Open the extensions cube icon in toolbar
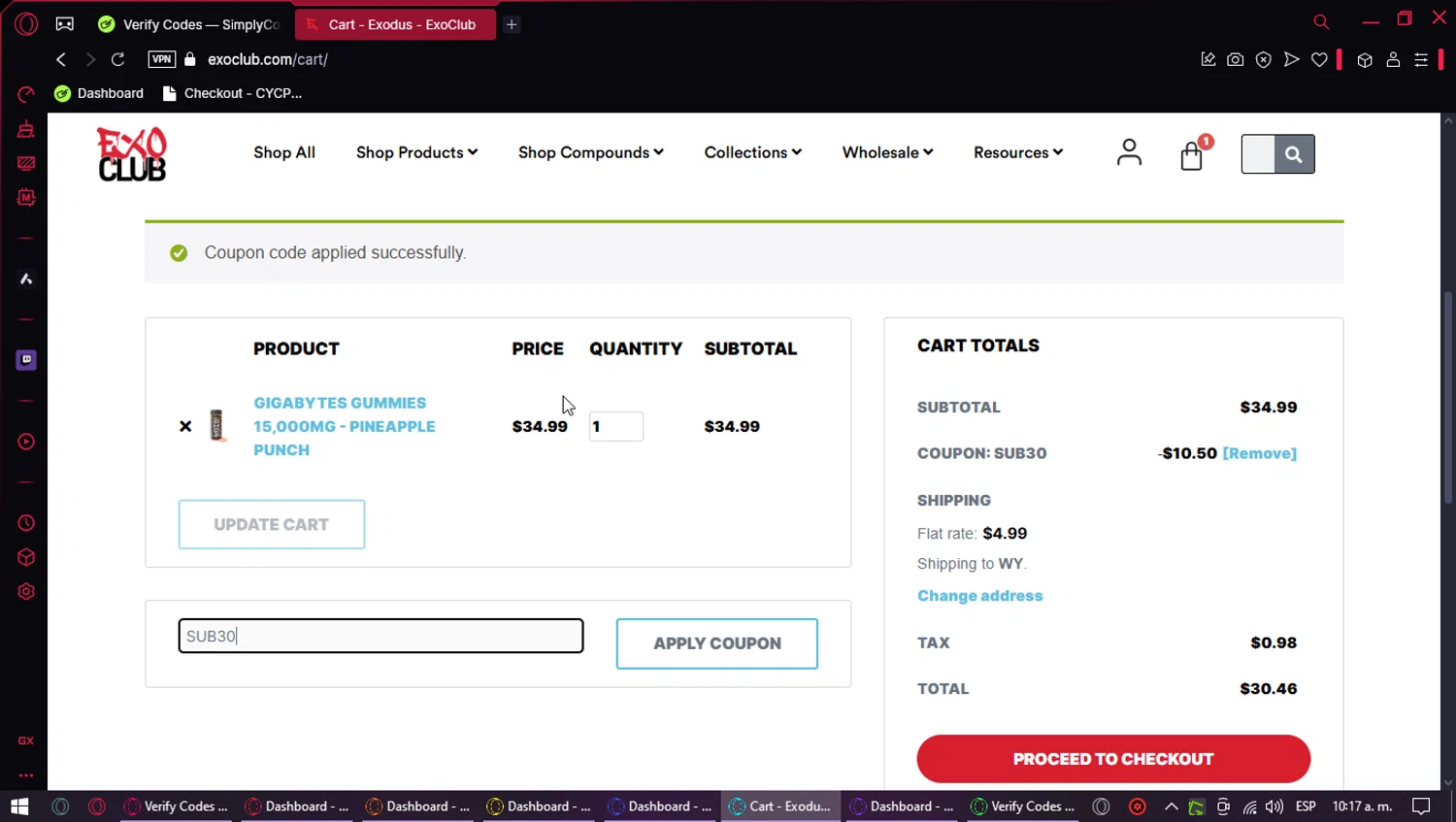1456x822 pixels. pos(1365,59)
